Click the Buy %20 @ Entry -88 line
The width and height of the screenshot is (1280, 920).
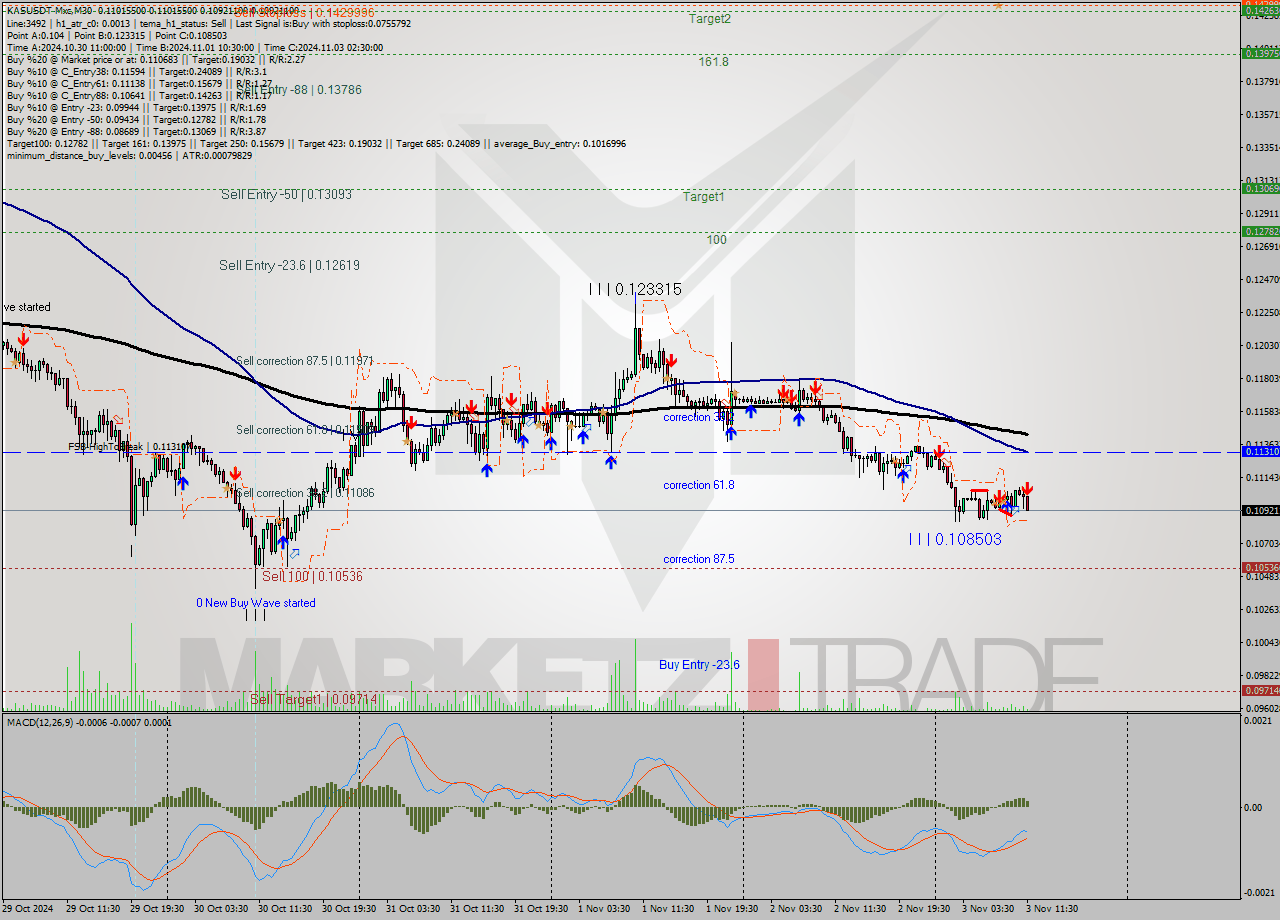pyautogui.click(x=136, y=131)
